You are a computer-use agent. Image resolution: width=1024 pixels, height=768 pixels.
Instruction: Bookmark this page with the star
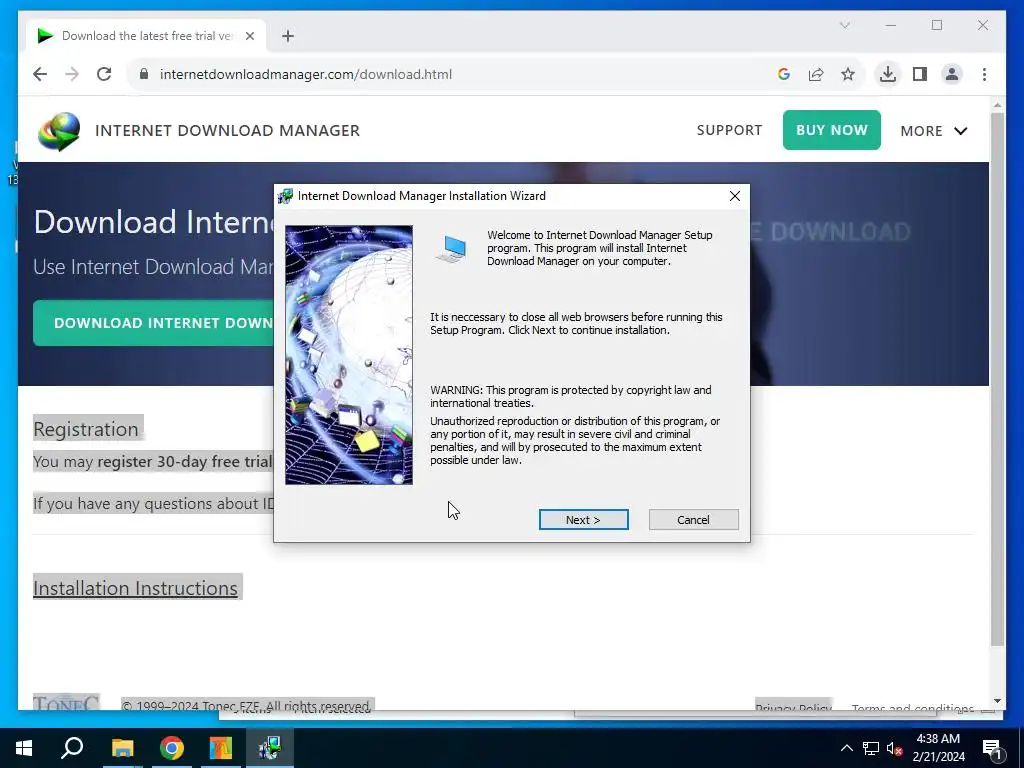(x=848, y=74)
